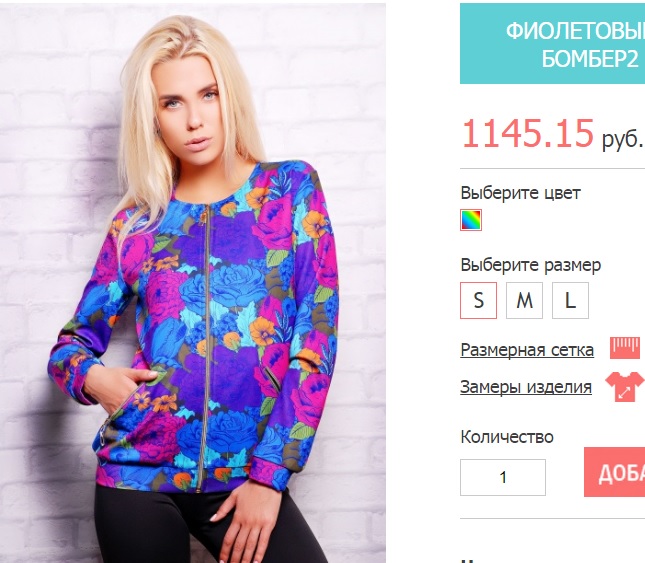Choose size L
The width and height of the screenshot is (645, 563).
pos(570,300)
